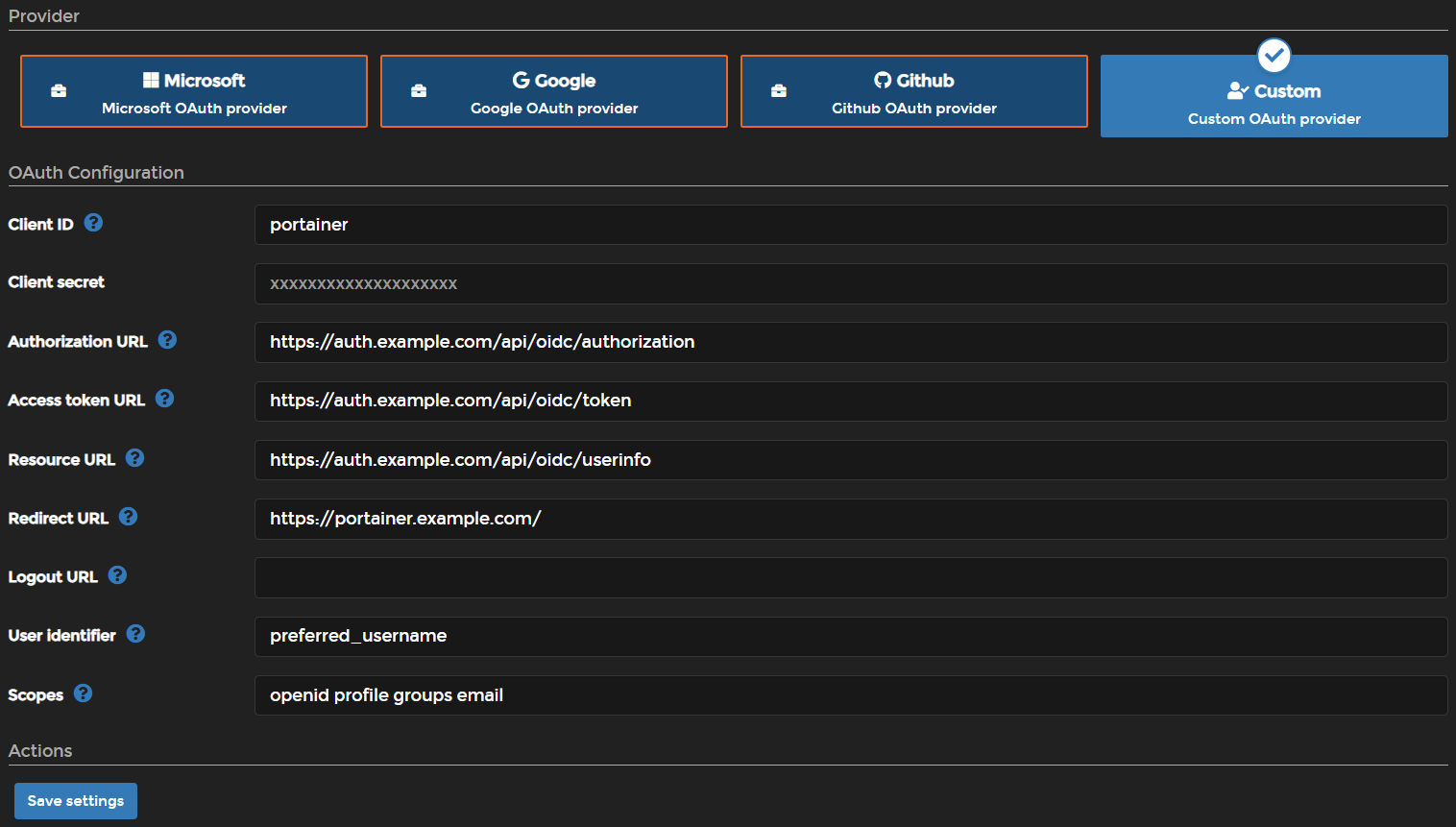Select the Microsoft OAuth provider option
Image resolution: width=1456 pixels, height=827 pixels.
[x=194, y=92]
